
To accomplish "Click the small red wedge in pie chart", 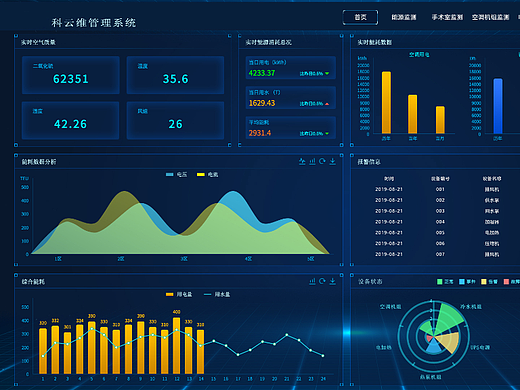I will pyautogui.click(x=429, y=338).
